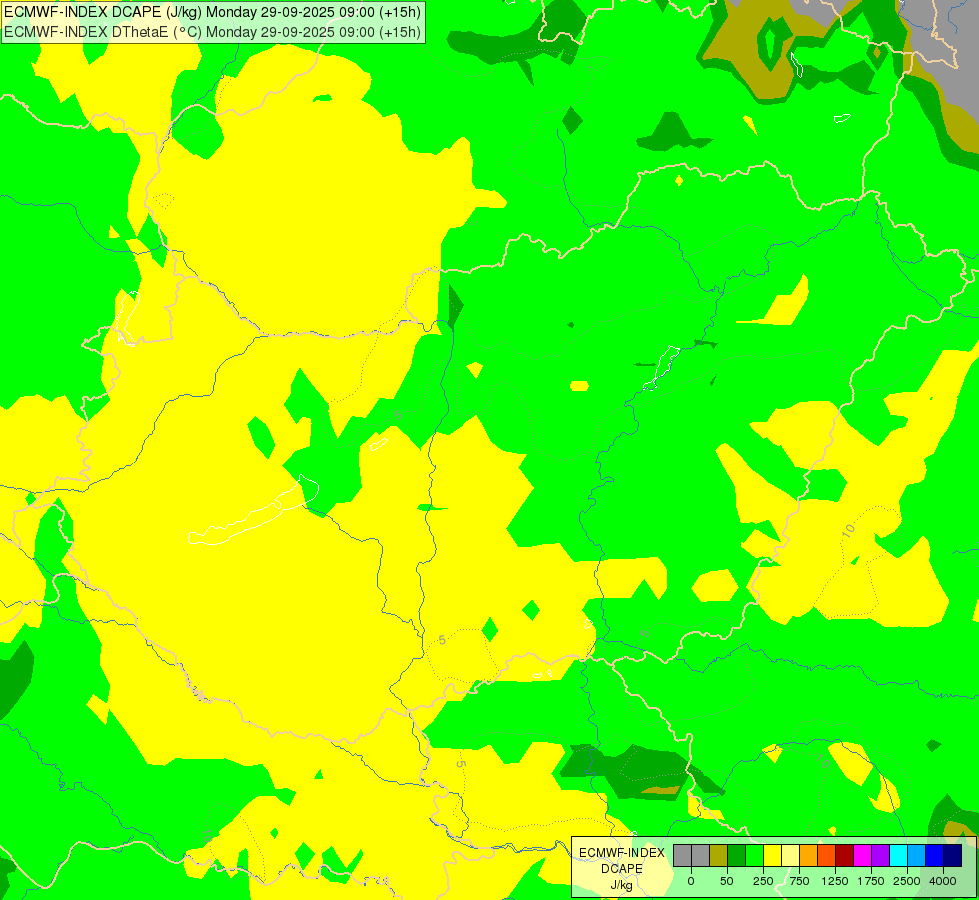Click the contour label 10 on map
The height and width of the screenshot is (900, 979).
[848, 530]
